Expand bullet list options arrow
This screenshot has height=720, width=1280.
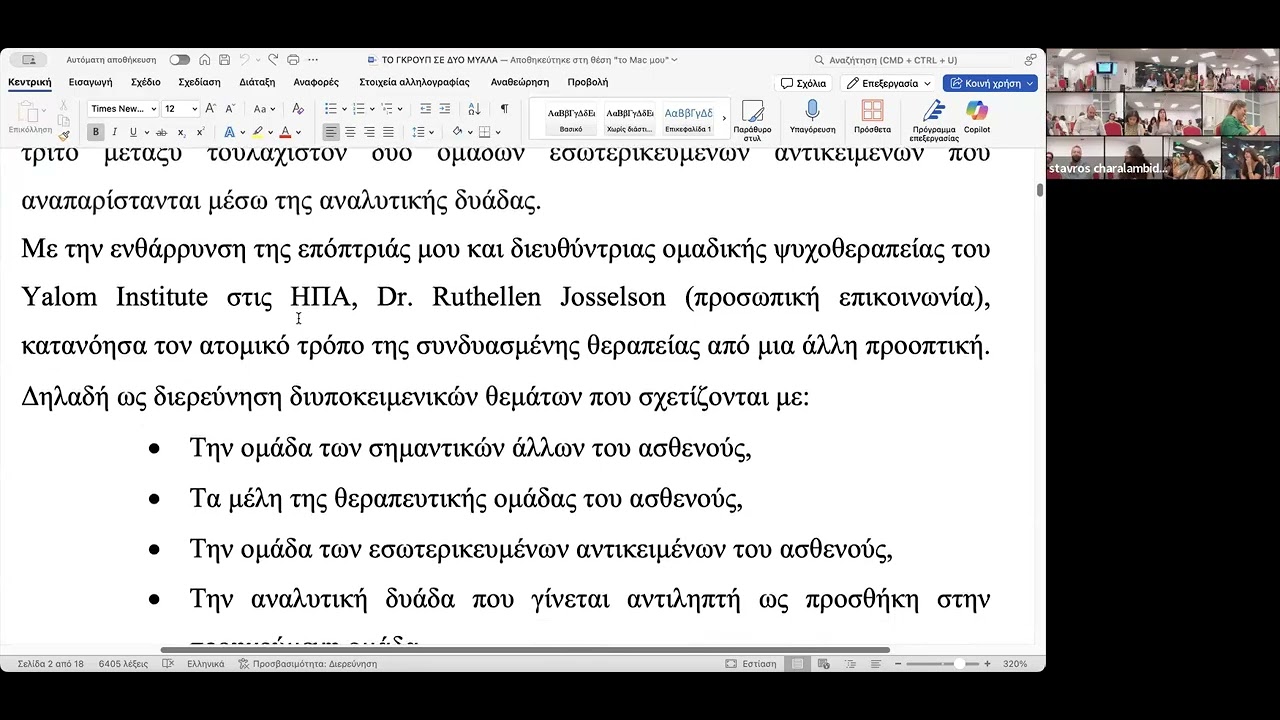[x=344, y=109]
